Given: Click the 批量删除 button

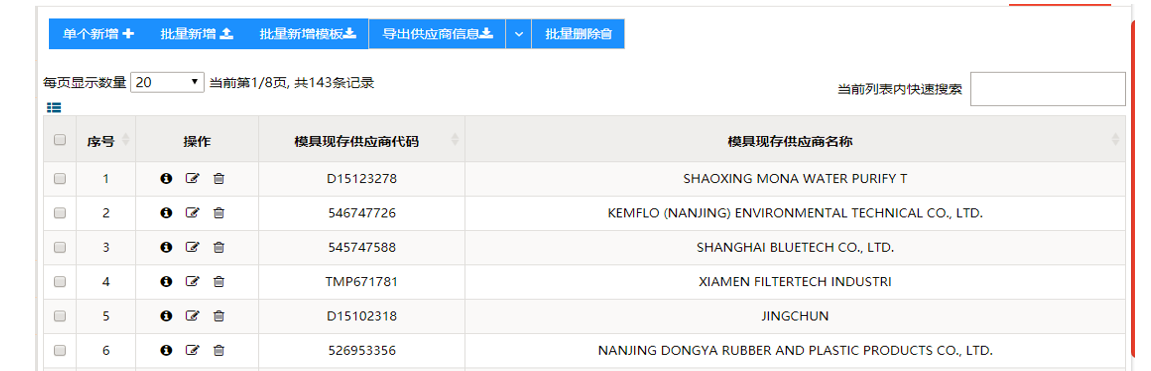Looking at the screenshot, I should click(x=578, y=34).
